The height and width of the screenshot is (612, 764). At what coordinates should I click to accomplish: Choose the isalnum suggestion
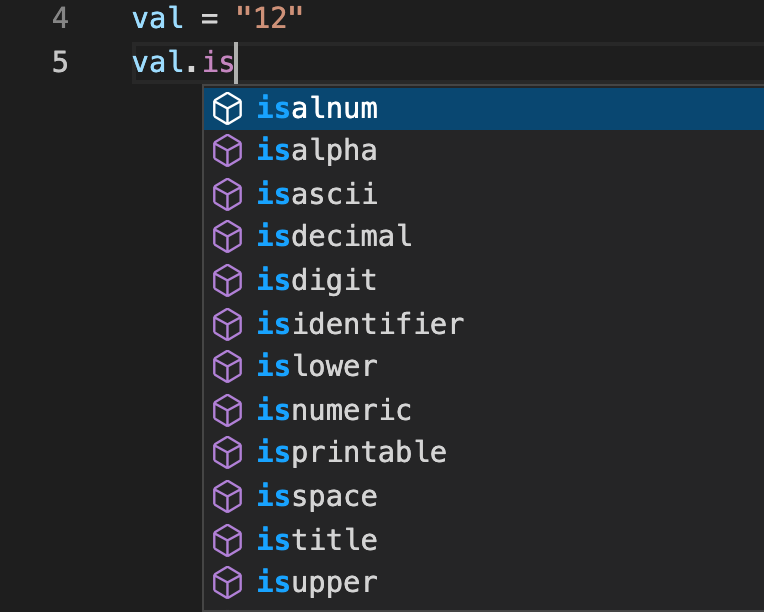[x=484, y=108]
